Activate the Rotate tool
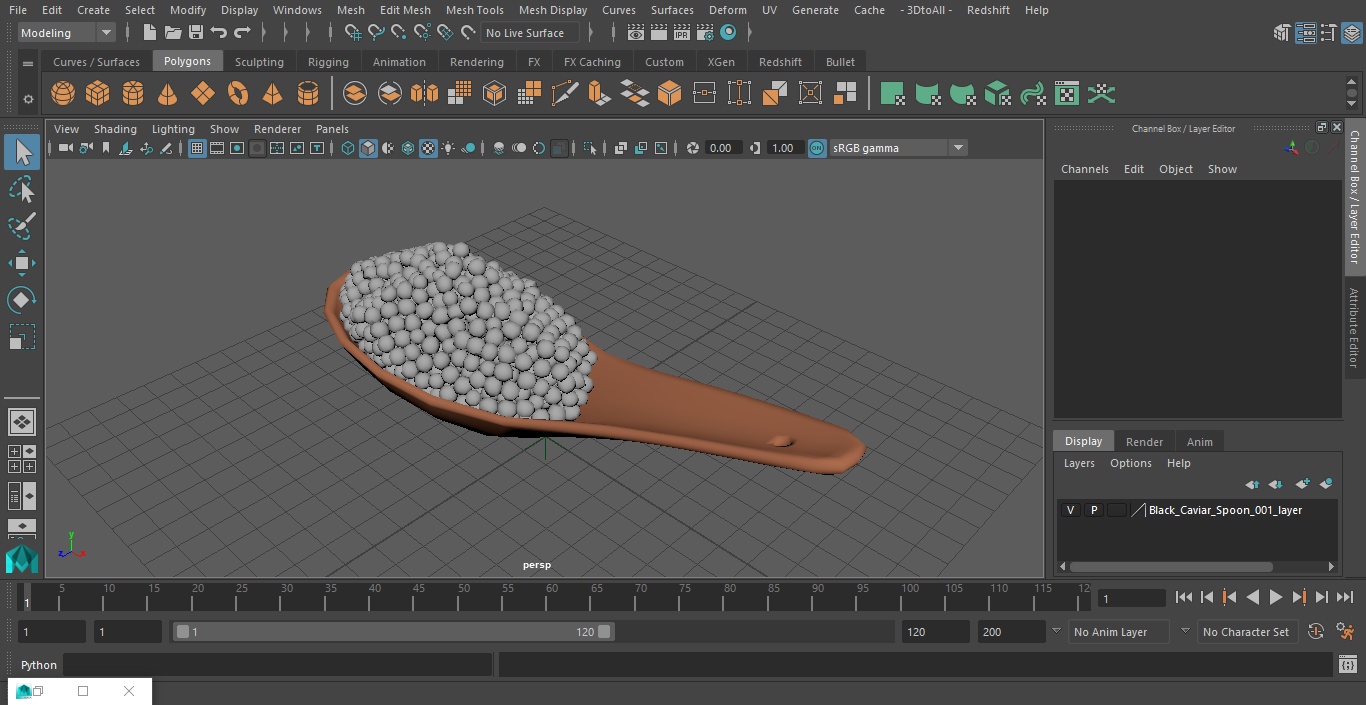This screenshot has height=705, width=1366. coord(22,300)
